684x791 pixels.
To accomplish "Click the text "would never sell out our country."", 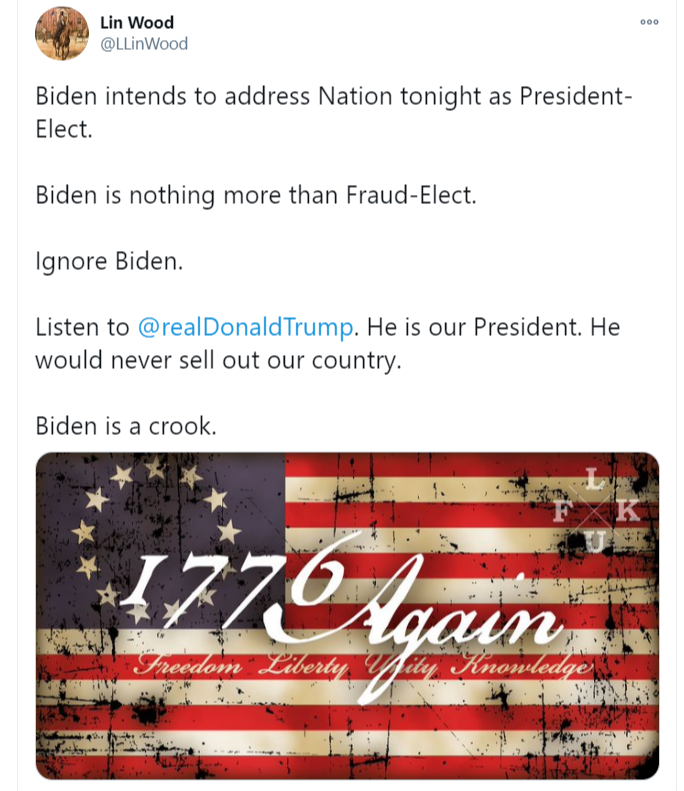I will pyautogui.click(x=218, y=360).
